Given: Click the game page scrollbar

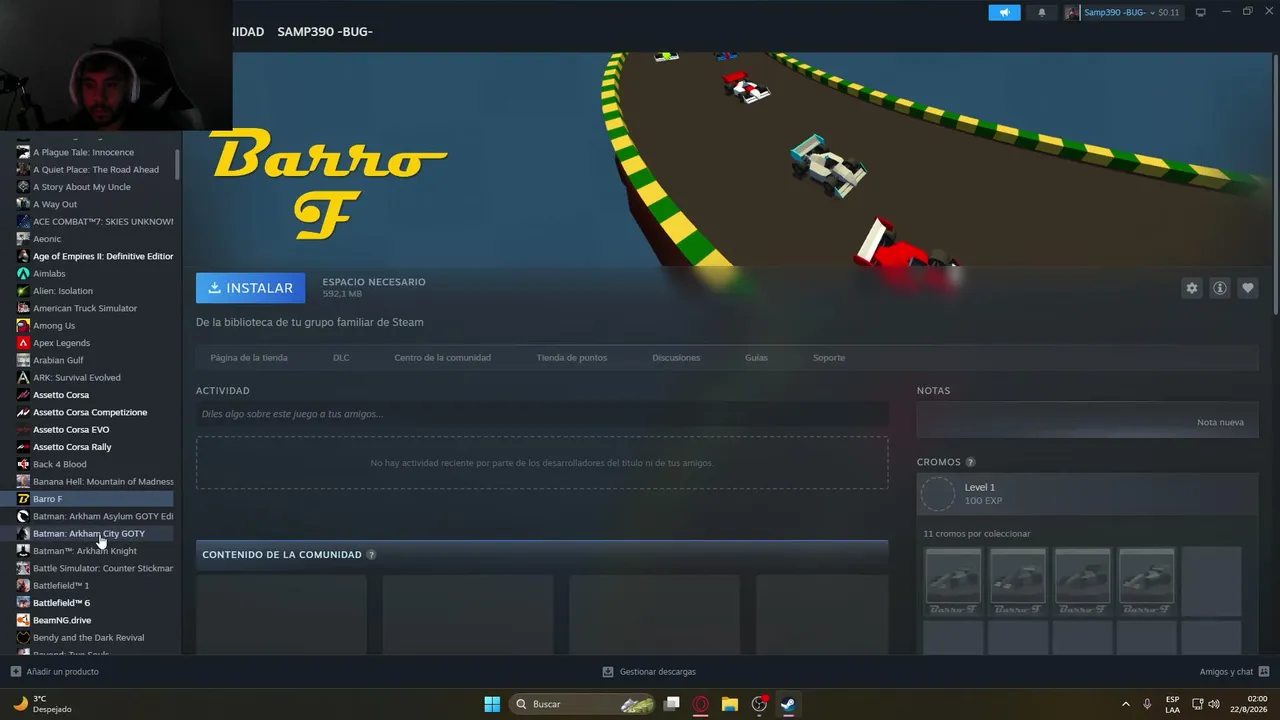Looking at the screenshot, I should (x=1276, y=185).
